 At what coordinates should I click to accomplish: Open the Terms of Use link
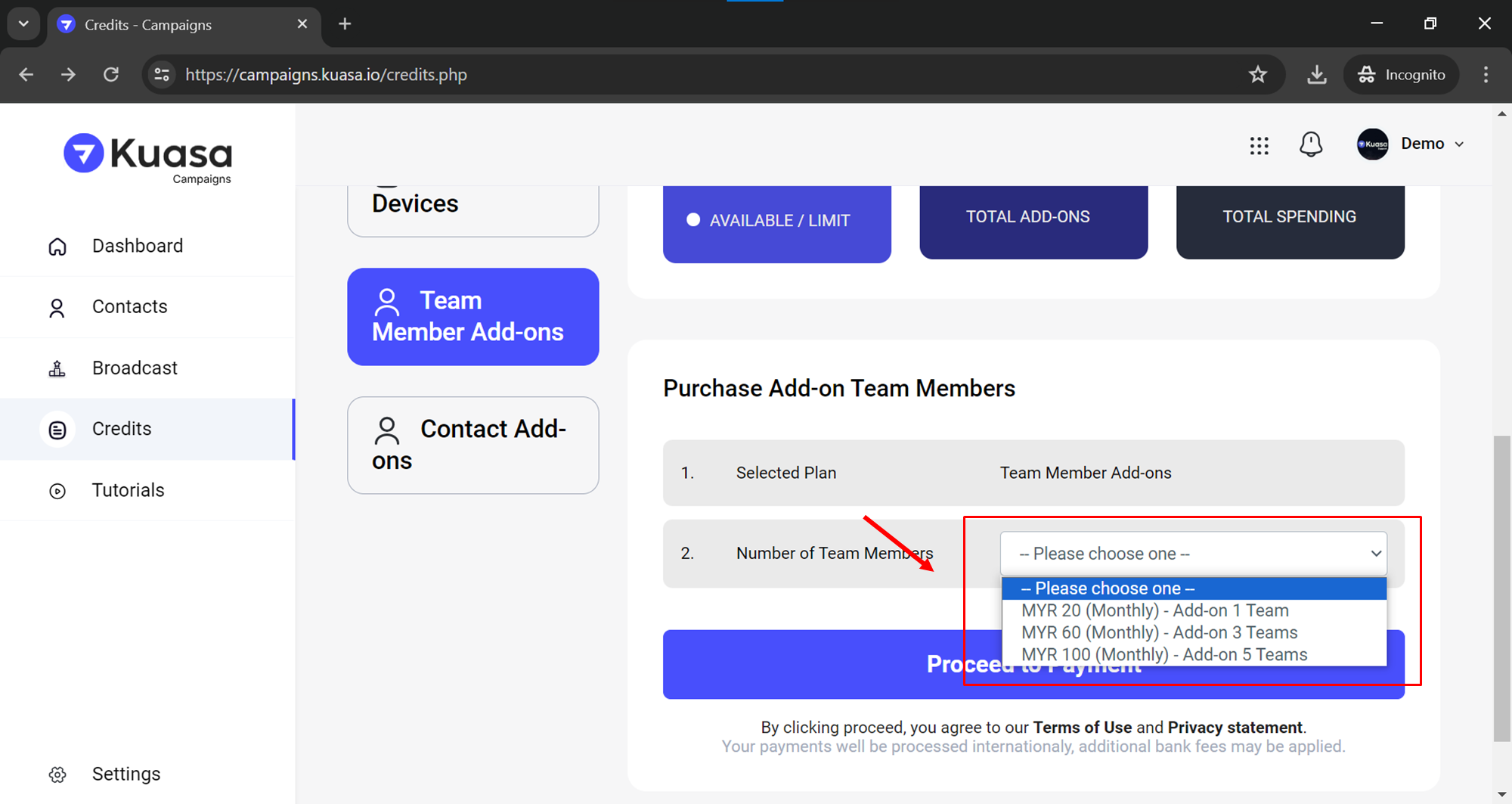click(1082, 727)
